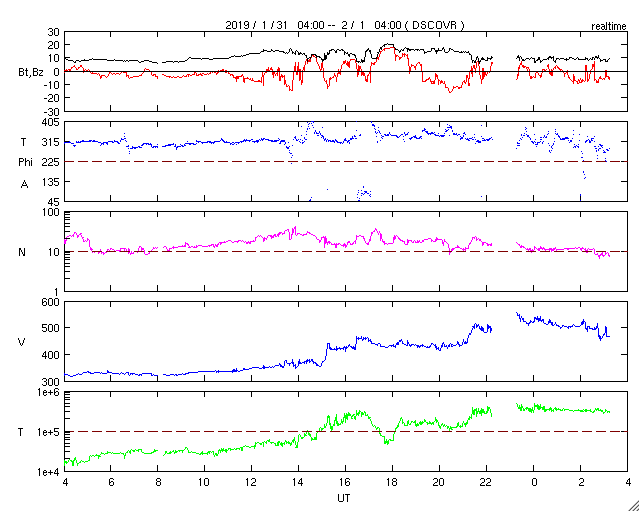Click the 'Bt,Bz' axis label
Viewport: 640px width, 512px height.
point(31,74)
